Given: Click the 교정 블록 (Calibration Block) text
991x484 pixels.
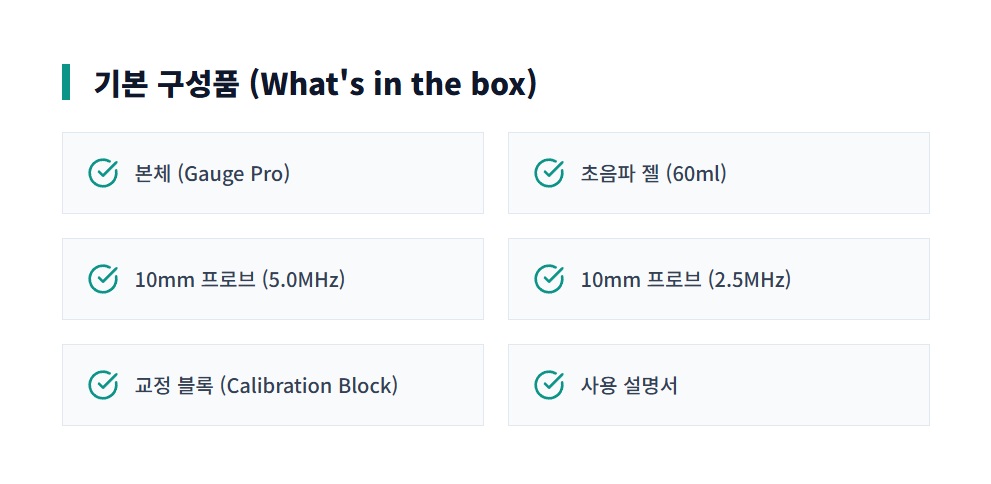Looking at the screenshot, I should click(266, 385).
